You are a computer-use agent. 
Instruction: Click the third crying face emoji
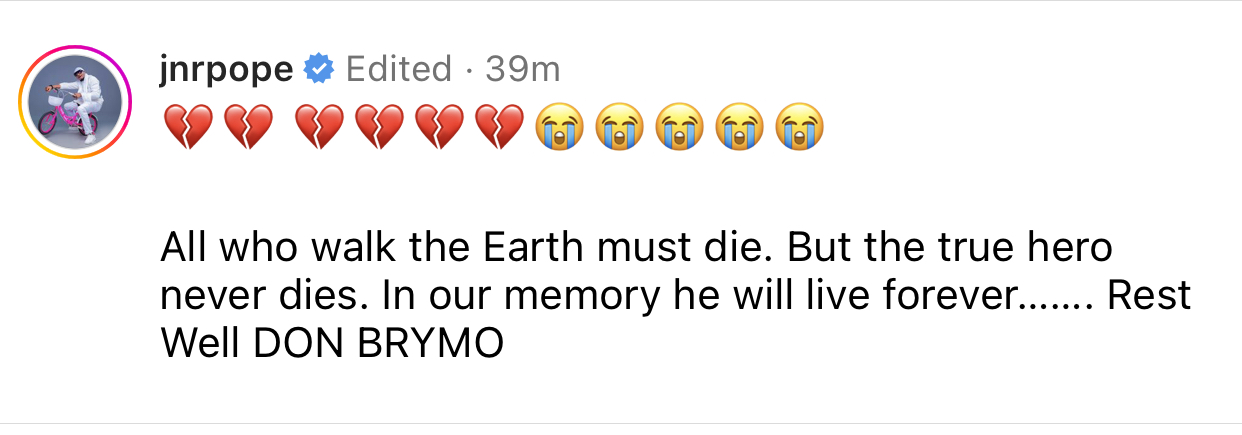[680, 128]
